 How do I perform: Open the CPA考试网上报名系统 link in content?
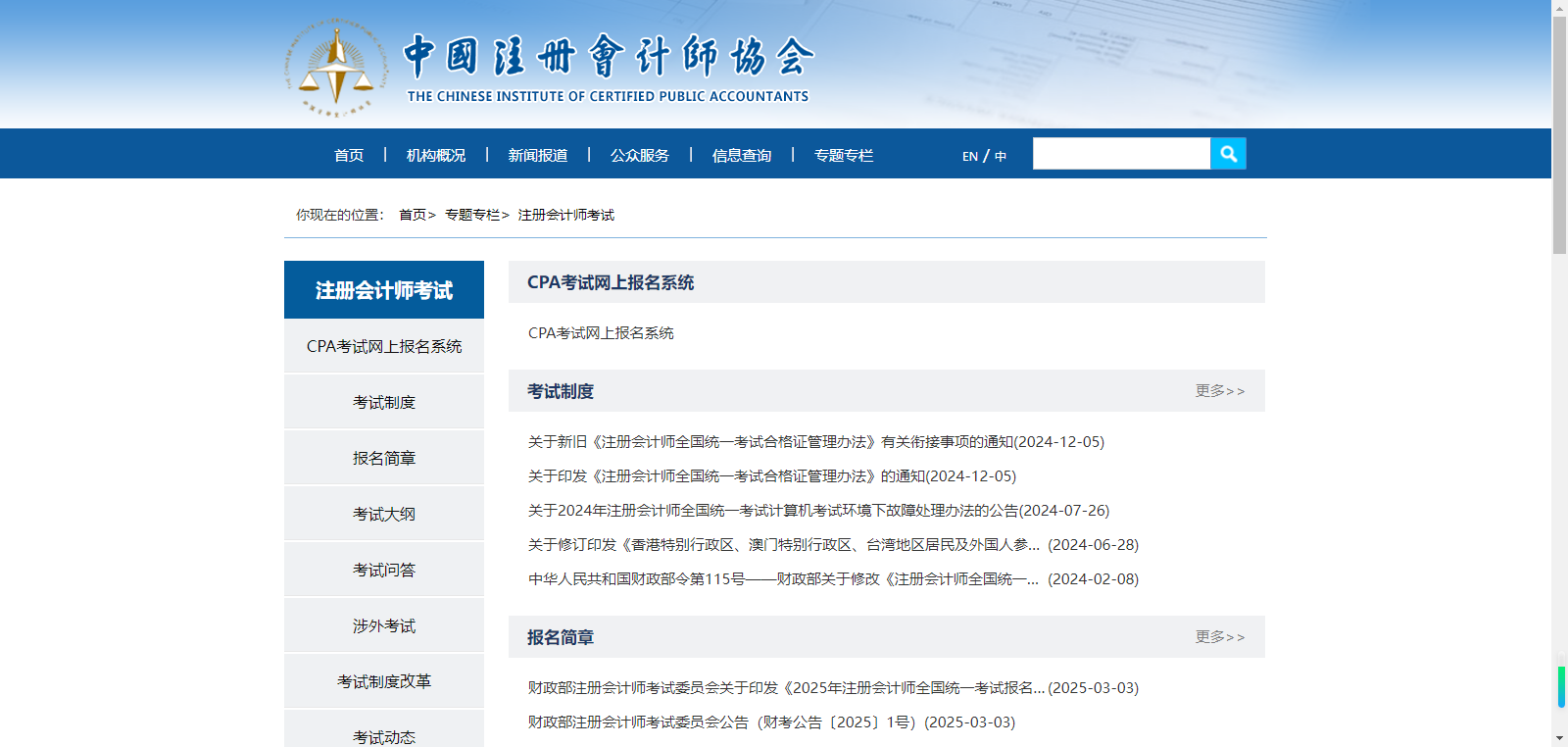coord(601,333)
